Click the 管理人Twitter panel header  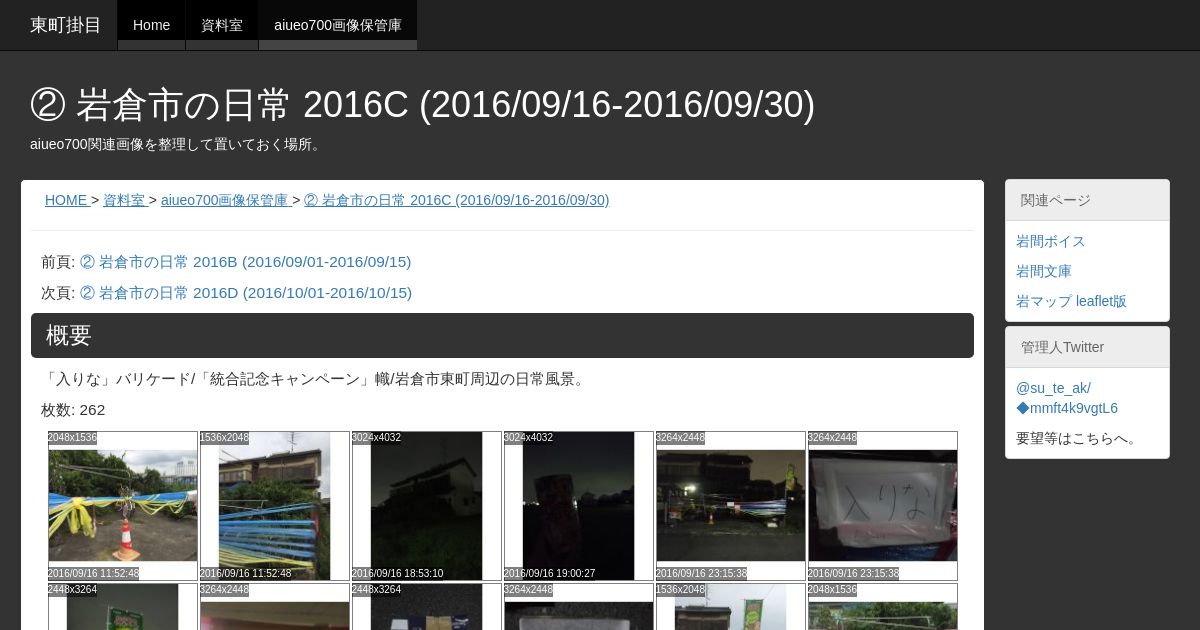click(x=1087, y=347)
